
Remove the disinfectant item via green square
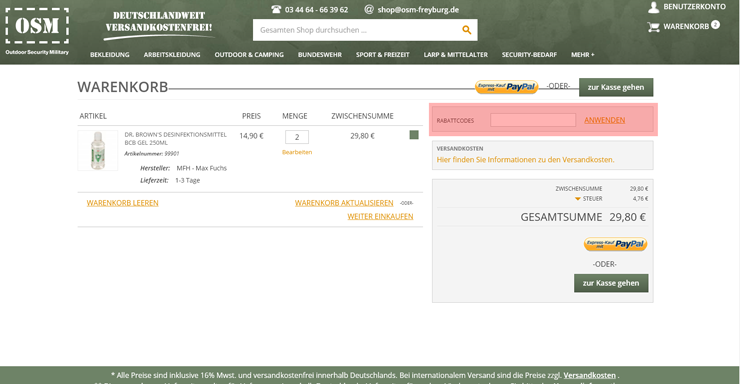coord(414,135)
